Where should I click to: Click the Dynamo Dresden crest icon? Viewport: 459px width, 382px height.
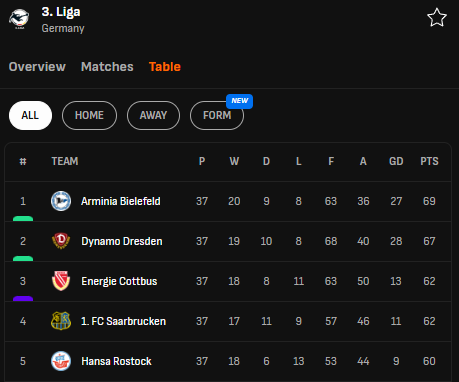(61, 241)
